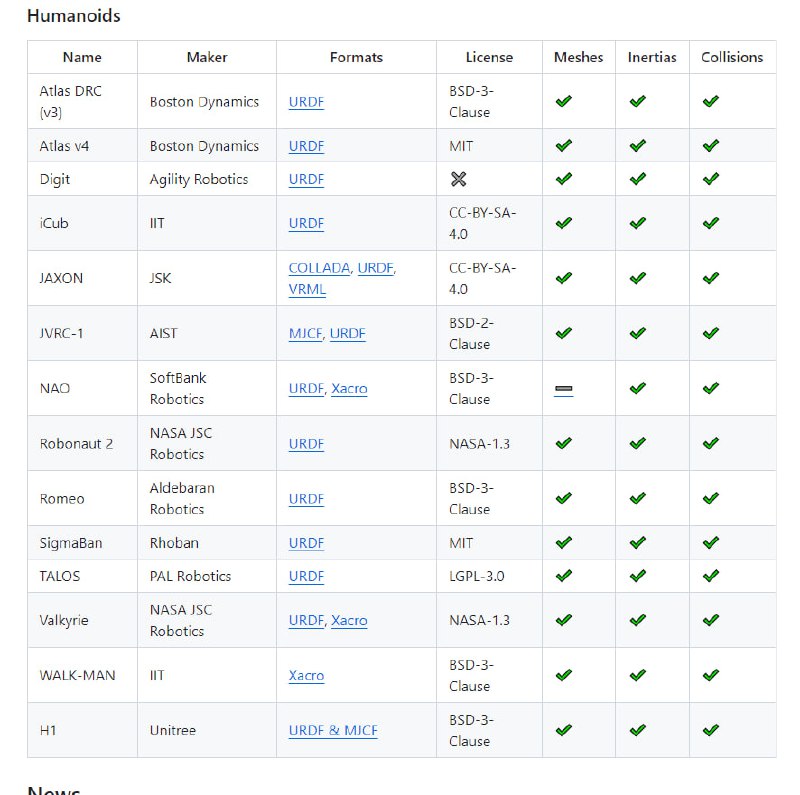Click the Digit license cross icon

coord(459,179)
